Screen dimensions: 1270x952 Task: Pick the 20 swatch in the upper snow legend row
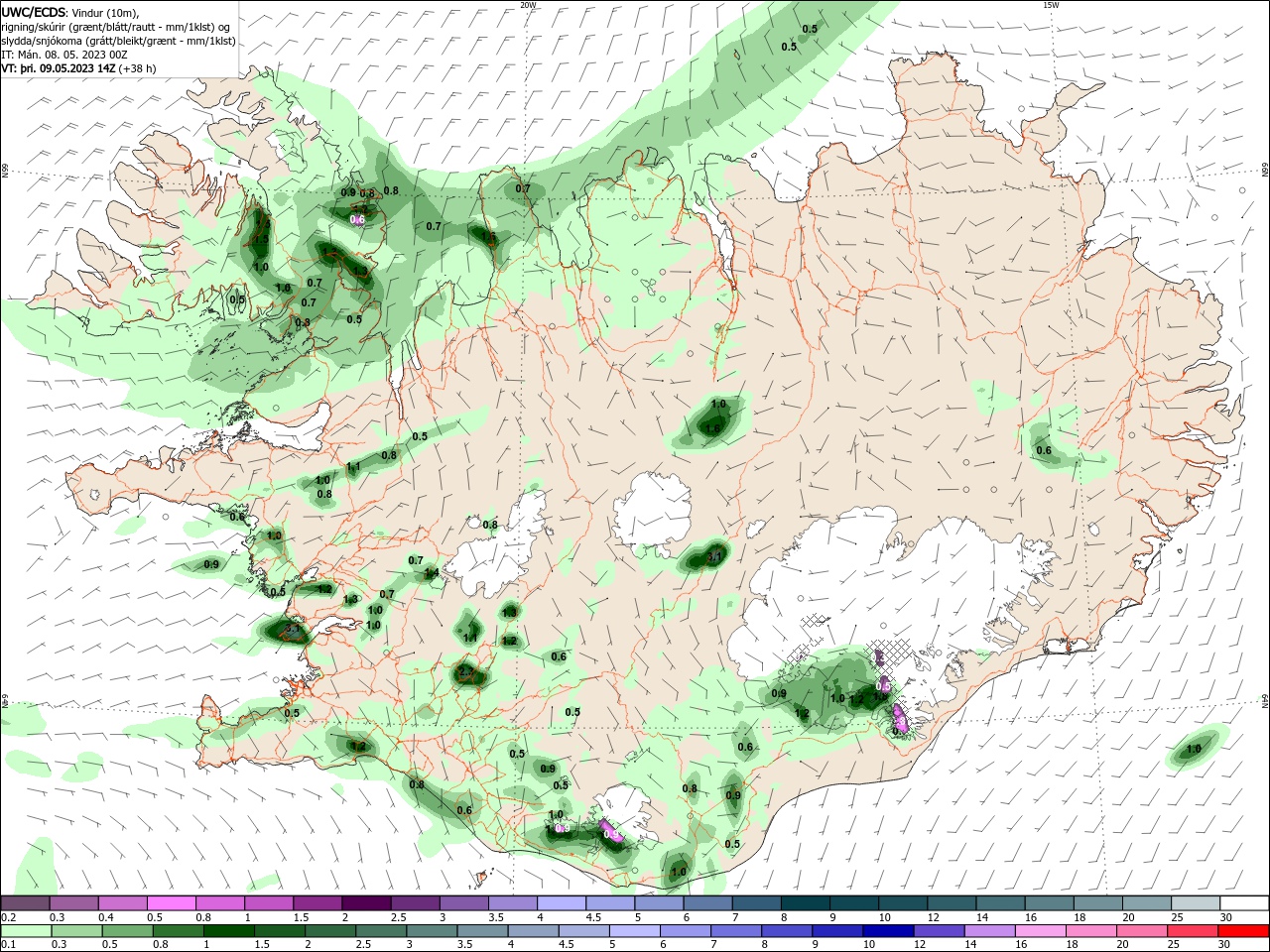[x=1147, y=903]
